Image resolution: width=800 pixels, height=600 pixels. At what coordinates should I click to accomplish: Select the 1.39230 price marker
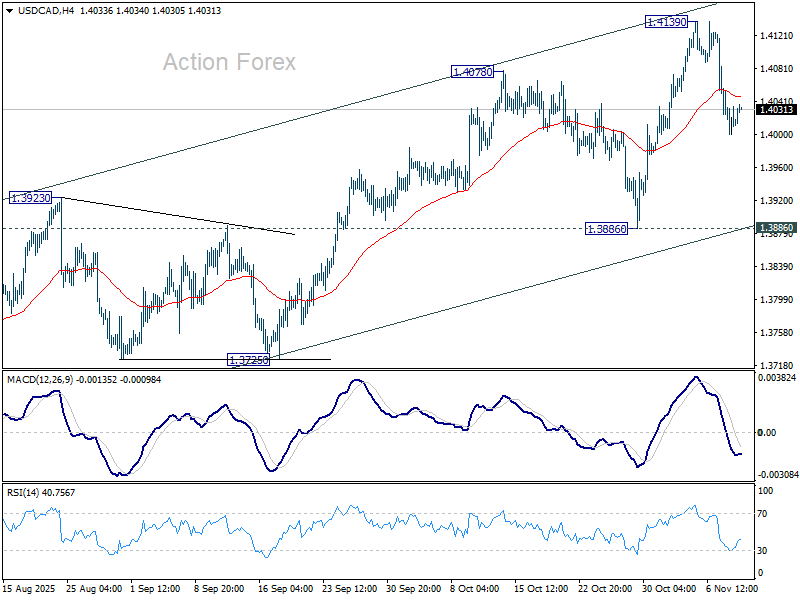tap(29, 196)
